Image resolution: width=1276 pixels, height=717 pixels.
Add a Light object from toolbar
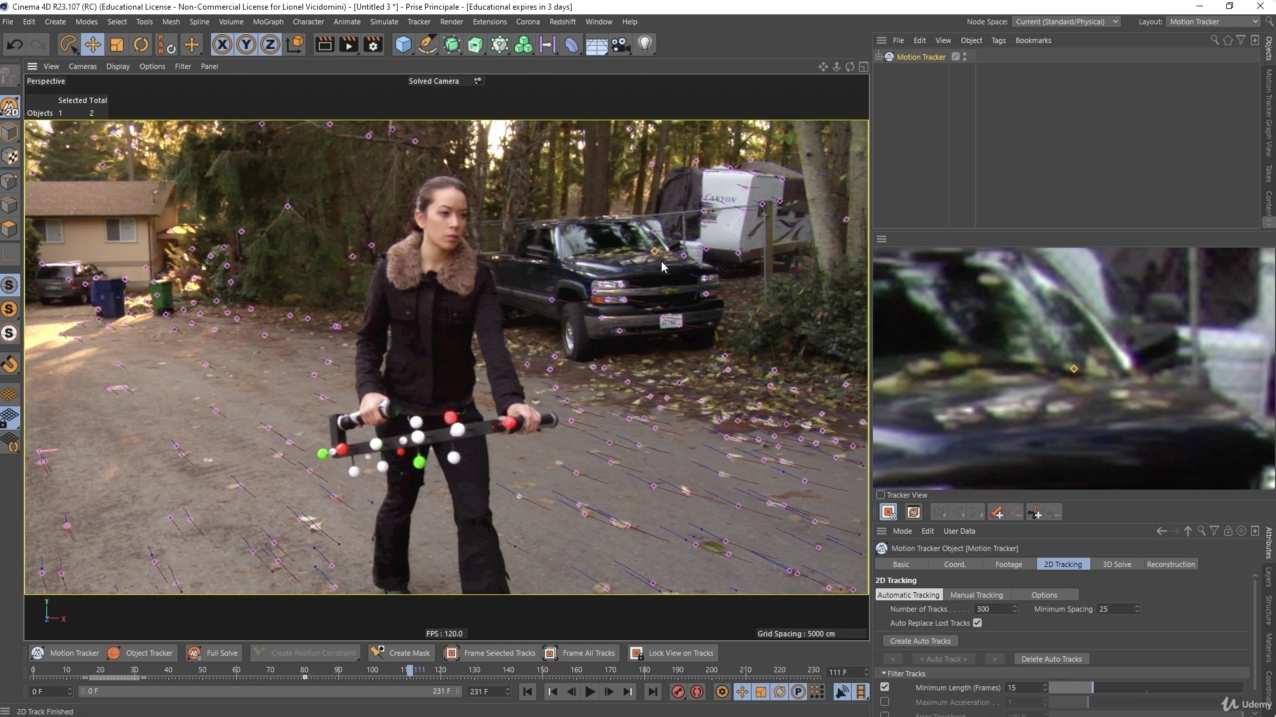point(645,44)
